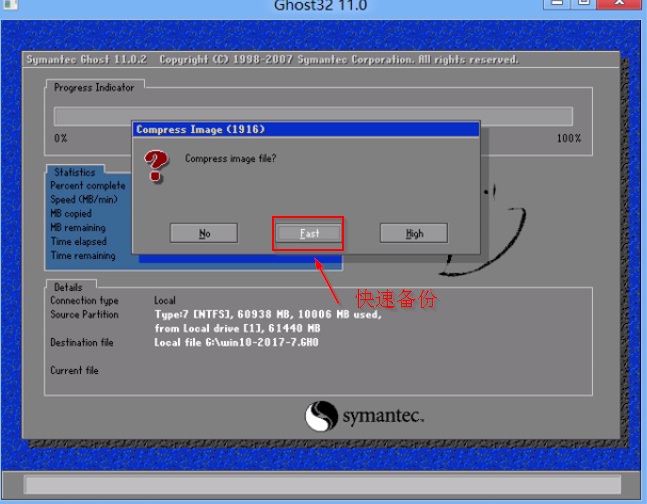Click the Details panel header
The width and height of the screenshot is (647, 504).
click(x=68, y=287)
